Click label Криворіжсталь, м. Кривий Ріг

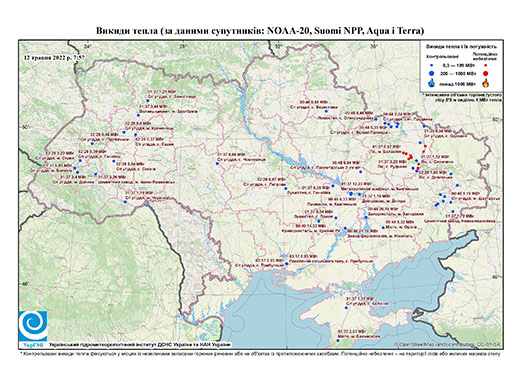click(x=311, y=231)
